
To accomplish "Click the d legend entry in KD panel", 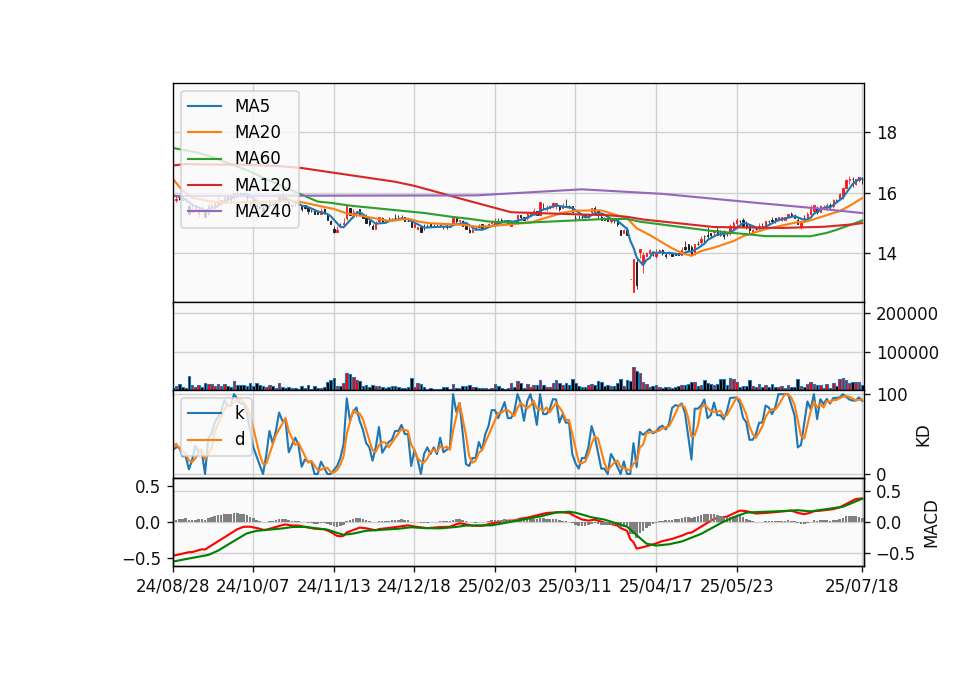I will 216,440.
